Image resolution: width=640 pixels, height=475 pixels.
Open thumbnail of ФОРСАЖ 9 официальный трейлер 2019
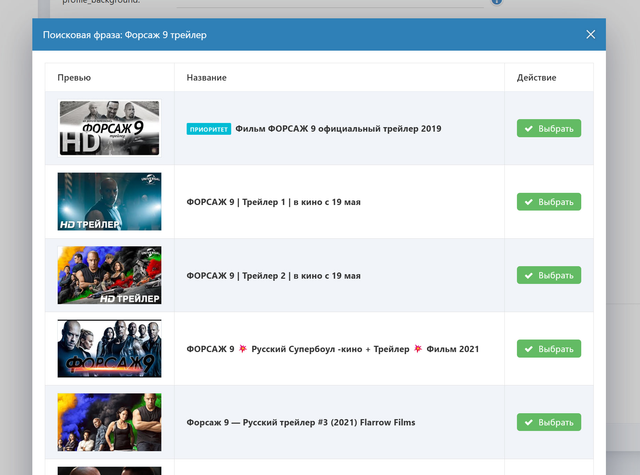click(109, 128)
